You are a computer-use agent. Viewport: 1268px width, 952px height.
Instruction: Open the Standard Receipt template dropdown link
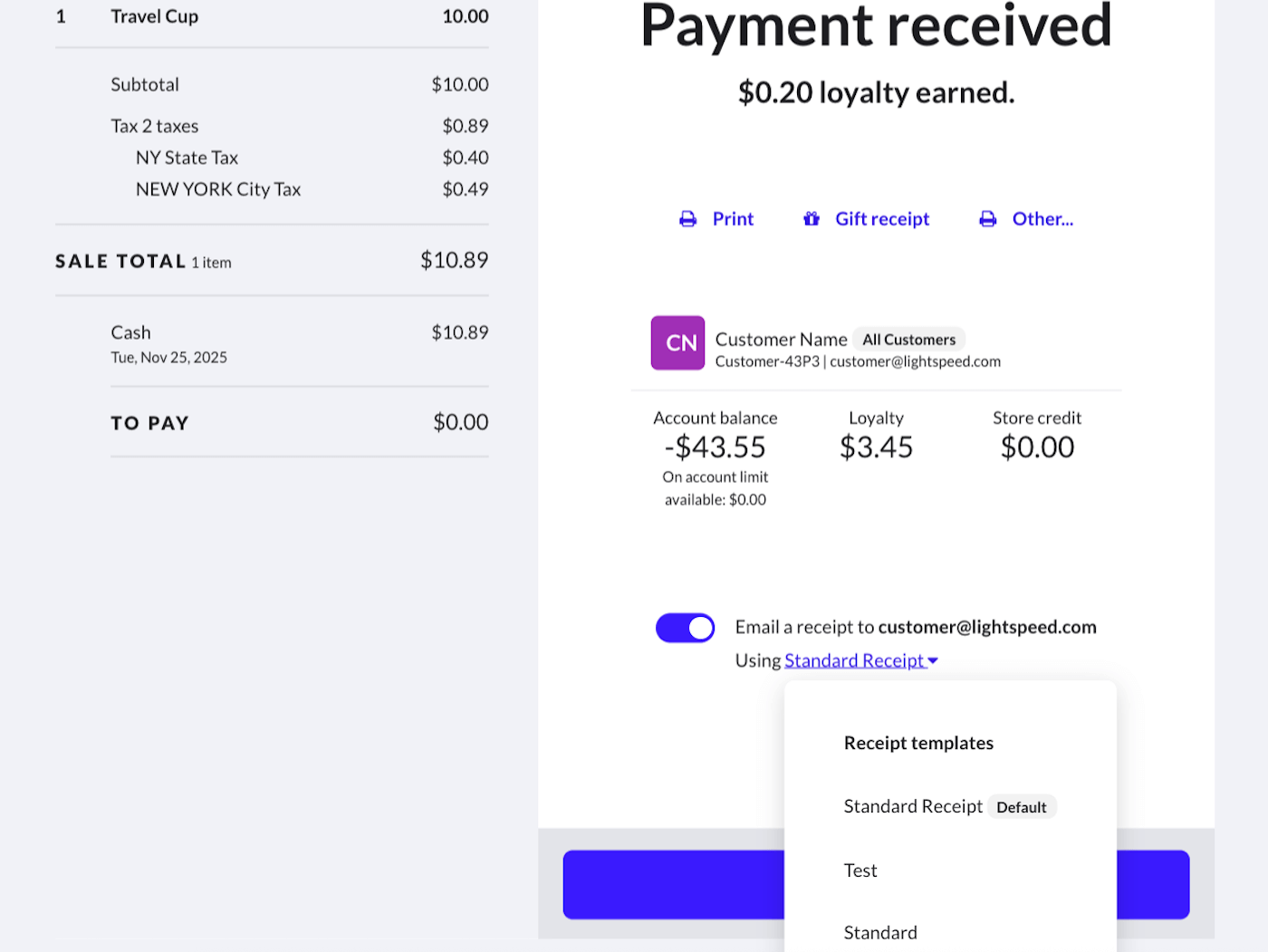[854, 661]
